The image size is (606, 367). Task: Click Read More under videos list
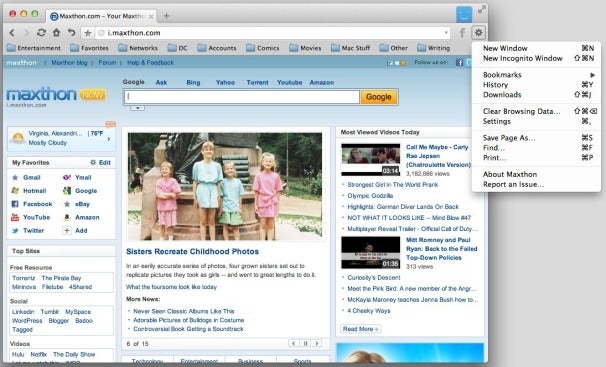pos(361,329)
